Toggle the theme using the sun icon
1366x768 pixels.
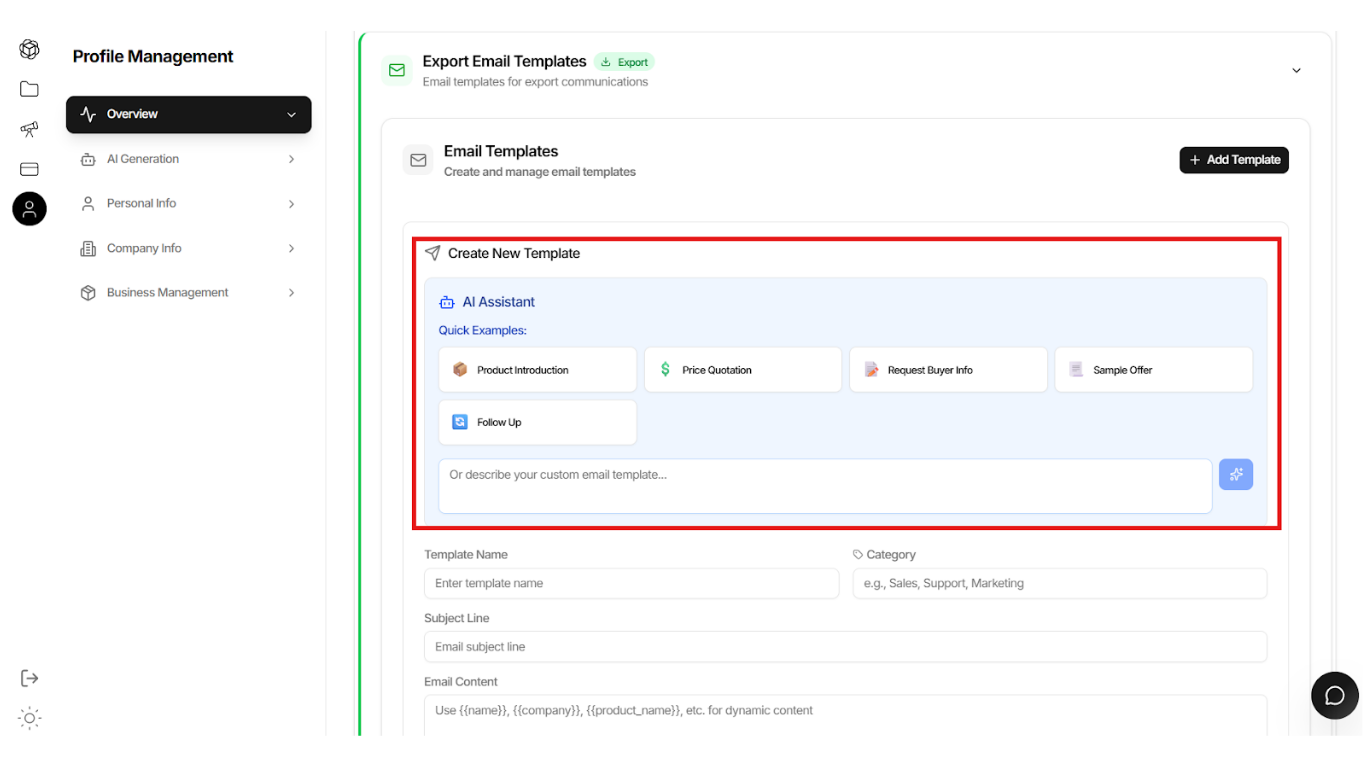[29, 718]
